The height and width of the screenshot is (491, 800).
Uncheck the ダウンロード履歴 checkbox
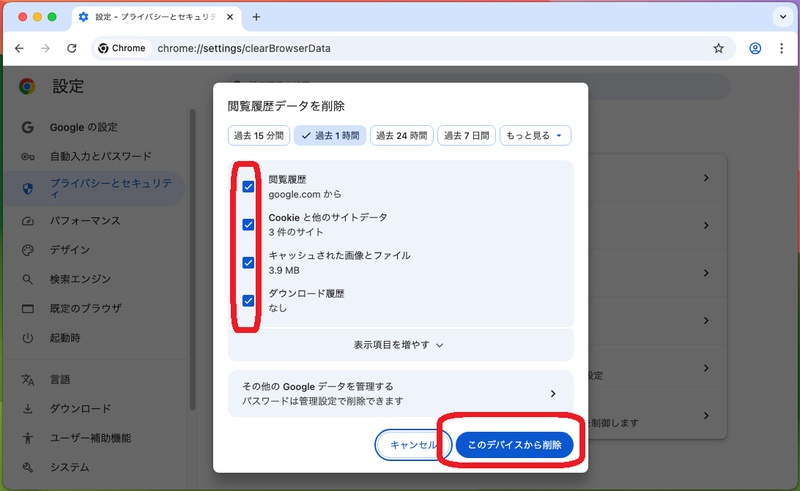click(248, 301)
